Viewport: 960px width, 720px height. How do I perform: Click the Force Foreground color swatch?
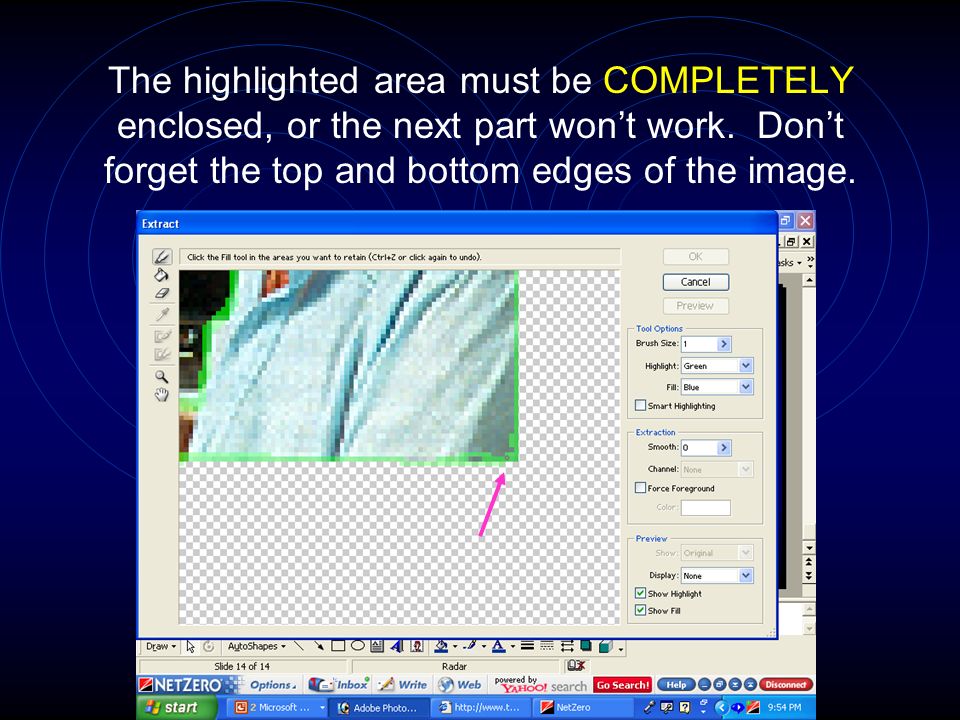pos(706,508)
